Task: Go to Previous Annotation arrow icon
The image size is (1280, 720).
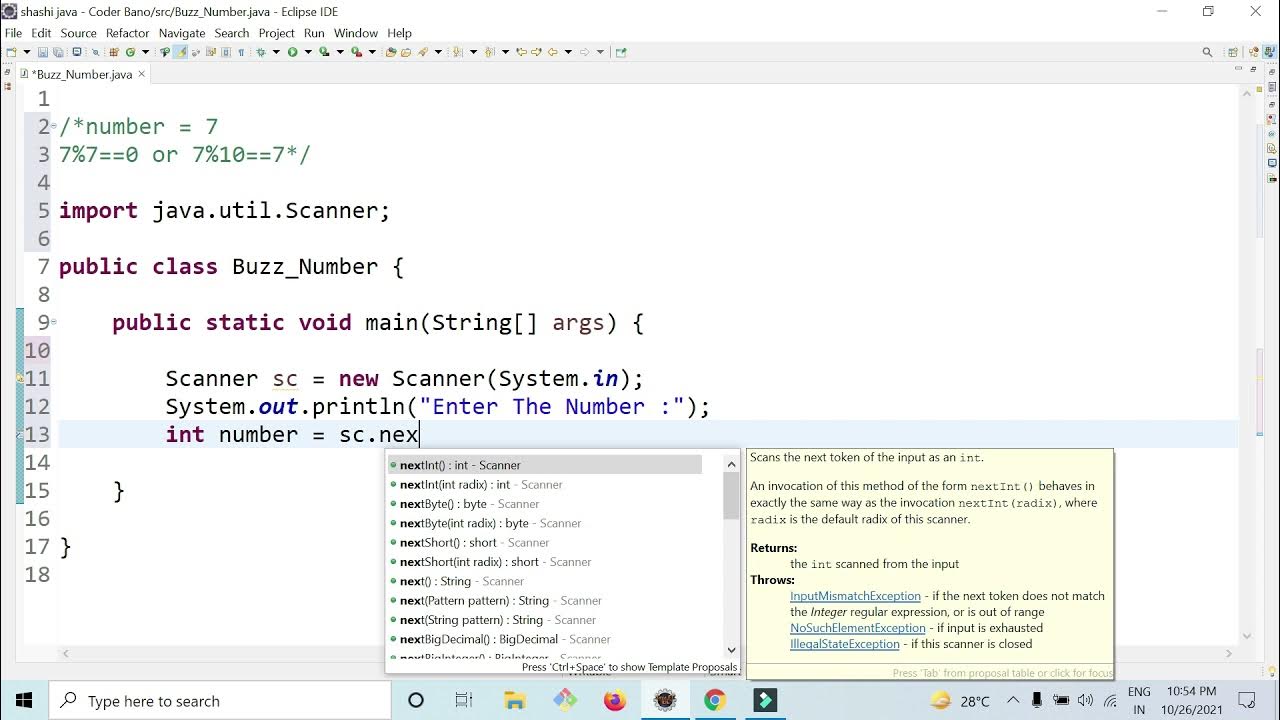Action: tap(489, 52)
